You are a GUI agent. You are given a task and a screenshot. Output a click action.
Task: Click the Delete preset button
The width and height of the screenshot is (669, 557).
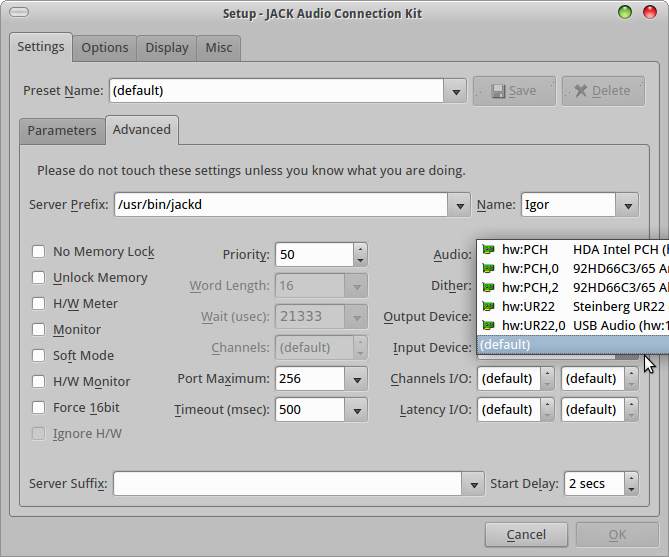click(603, 91)
